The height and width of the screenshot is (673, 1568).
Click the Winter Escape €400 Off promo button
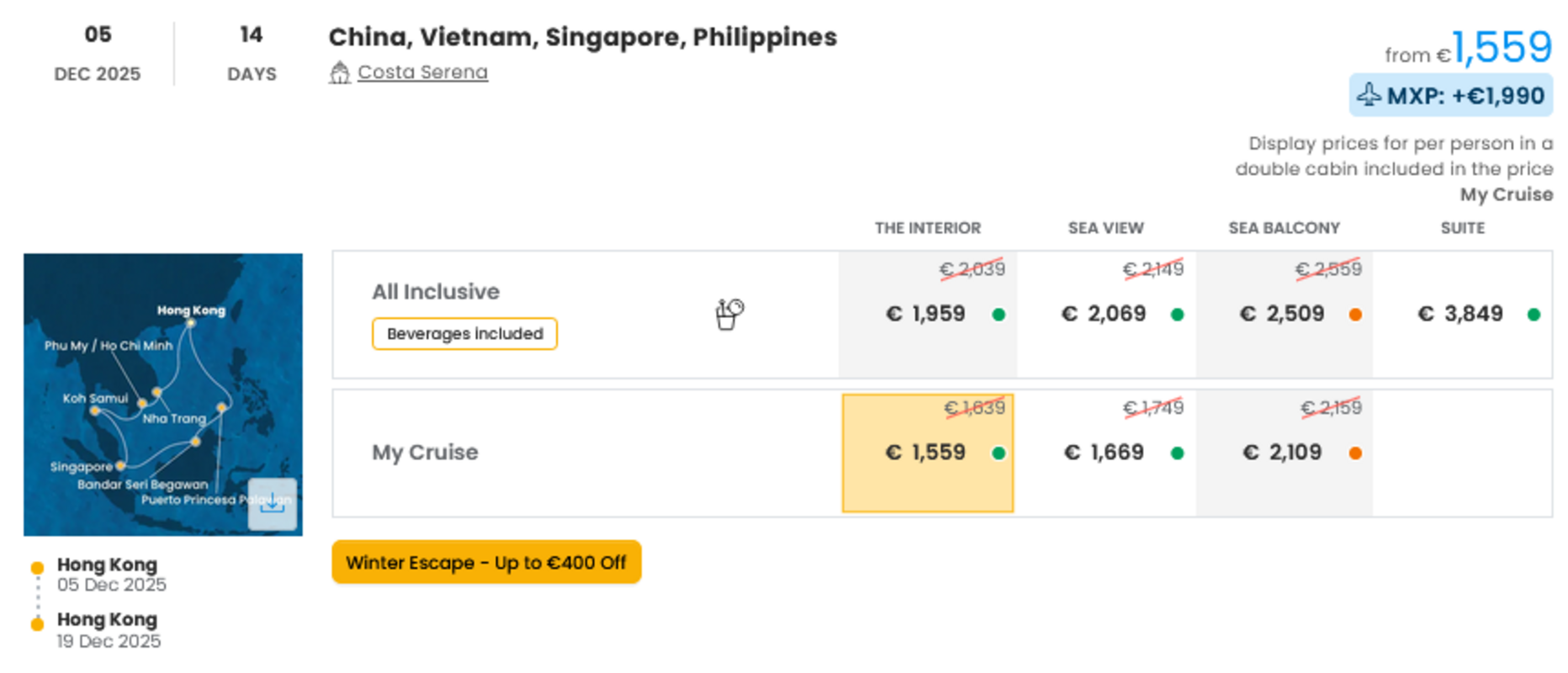click(x=486, y=562)
